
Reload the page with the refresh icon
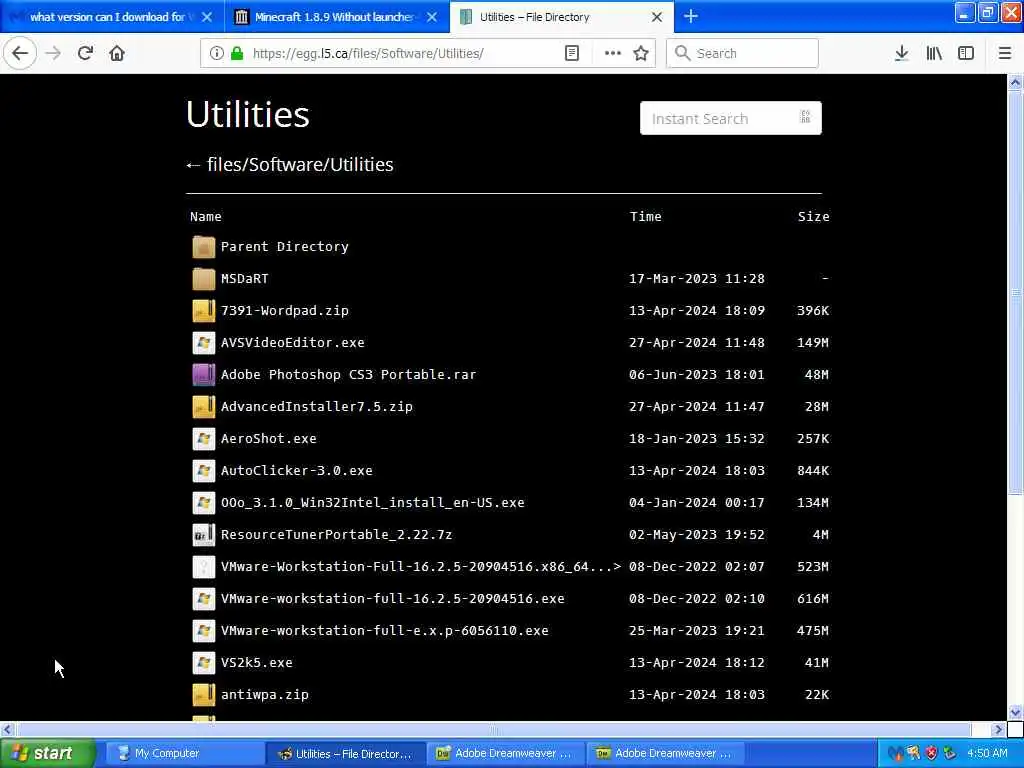click(85, 53)
